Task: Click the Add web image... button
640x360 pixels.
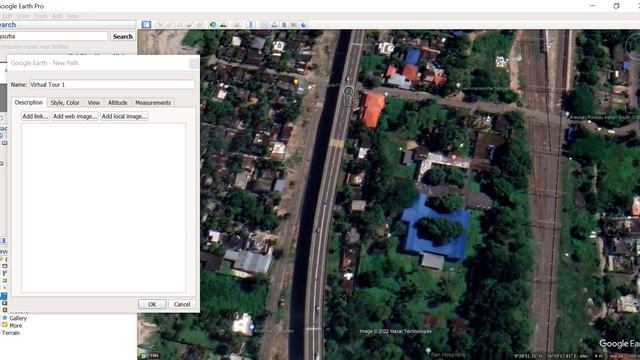Action: (x=75, y=116)
